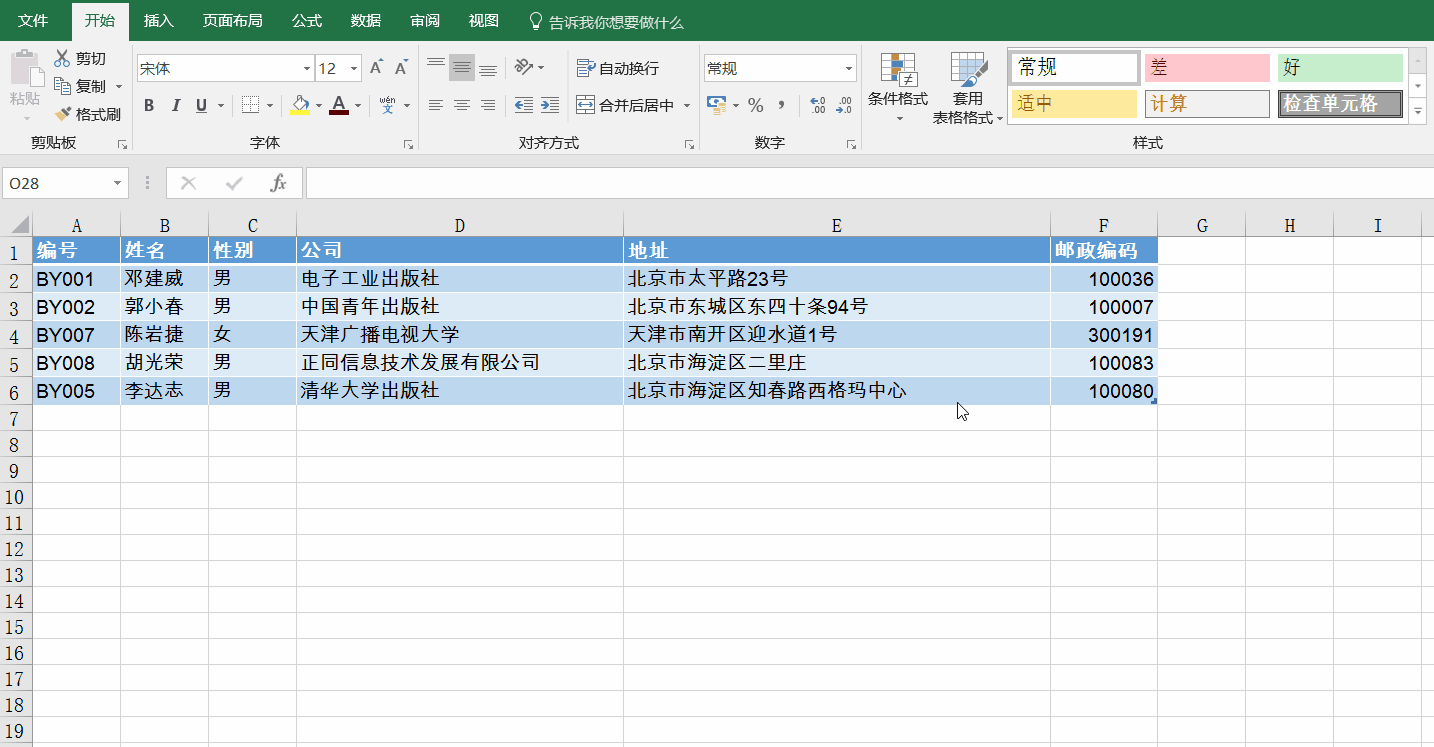Align text right
The height and width of the screenshot is (747, 1434).
coord(488,105)
